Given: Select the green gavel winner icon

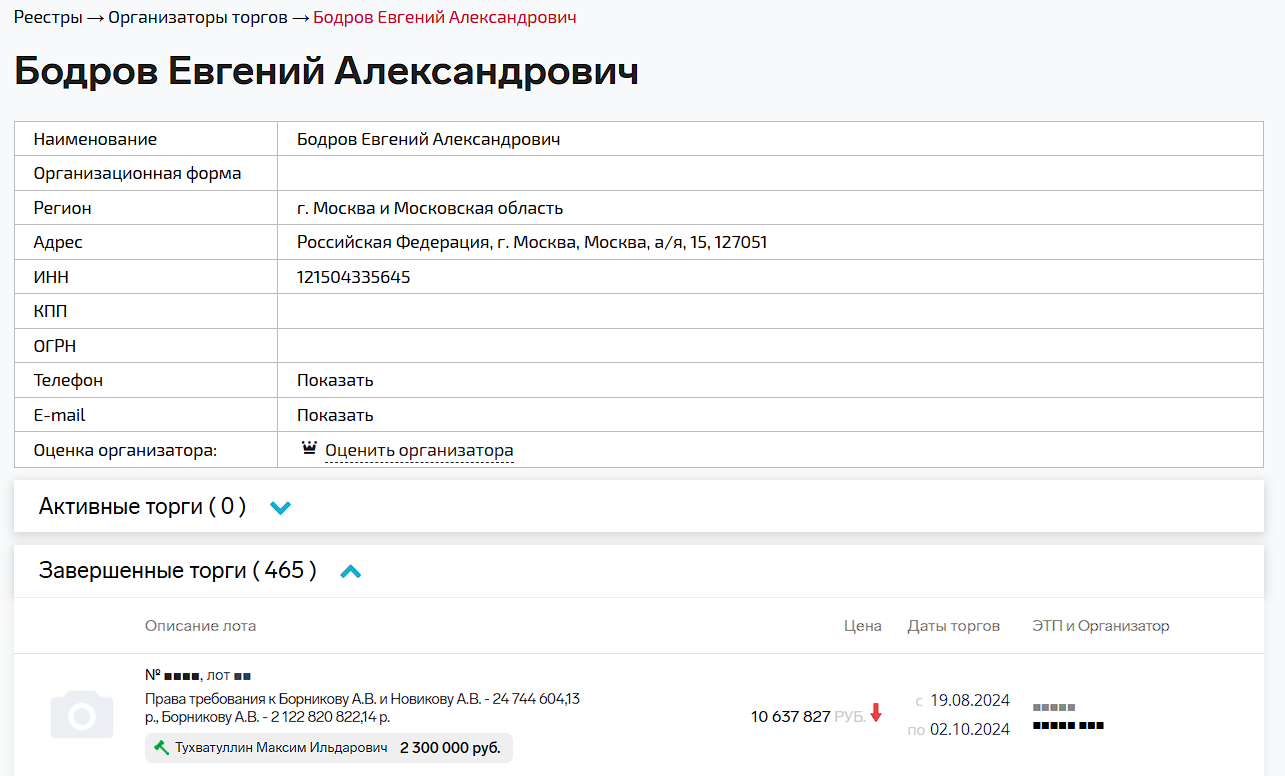Looking at the screenshot, I should click(162, 747).
